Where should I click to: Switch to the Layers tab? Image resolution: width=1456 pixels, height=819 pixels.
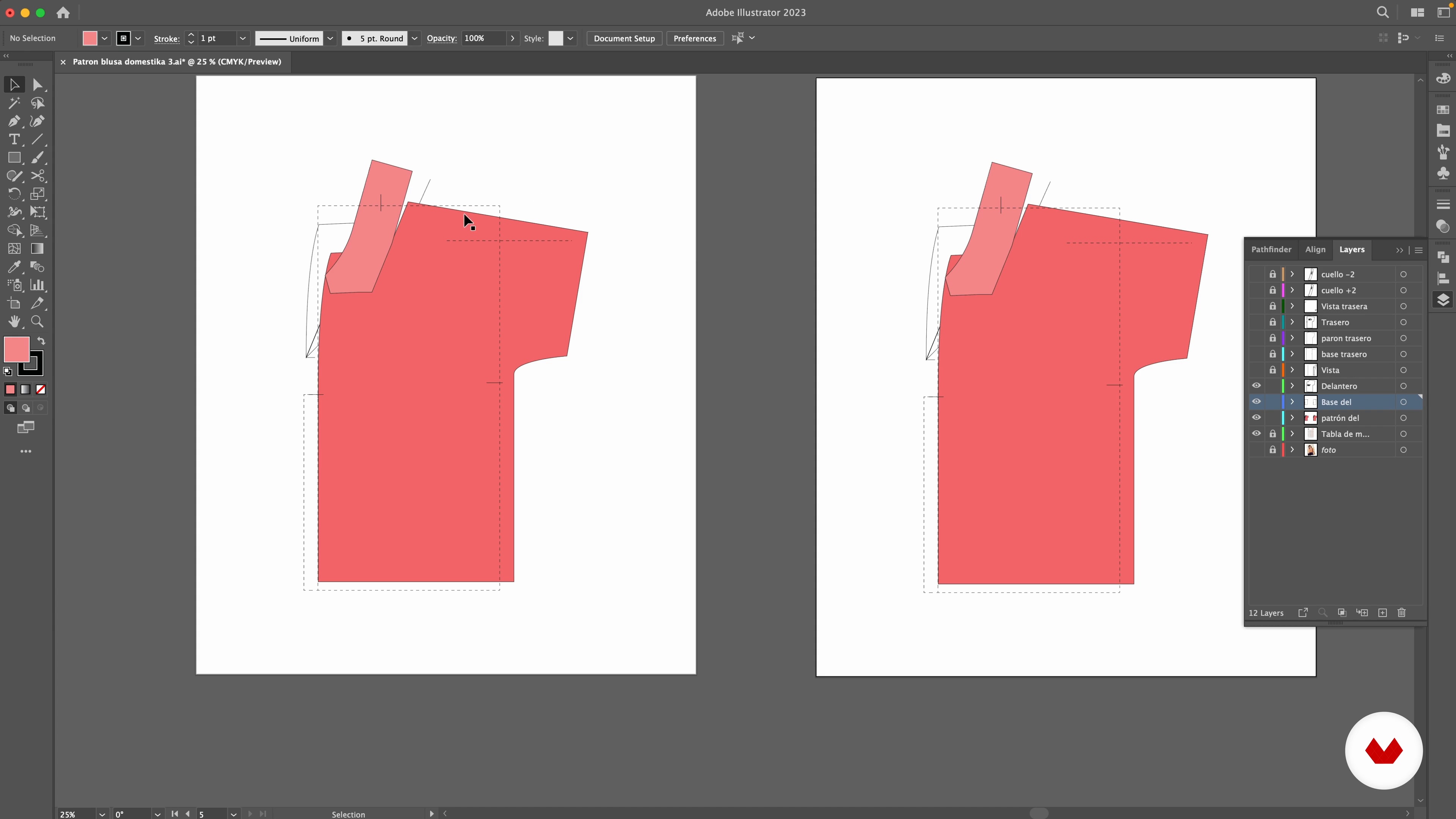click(1351, 249)
